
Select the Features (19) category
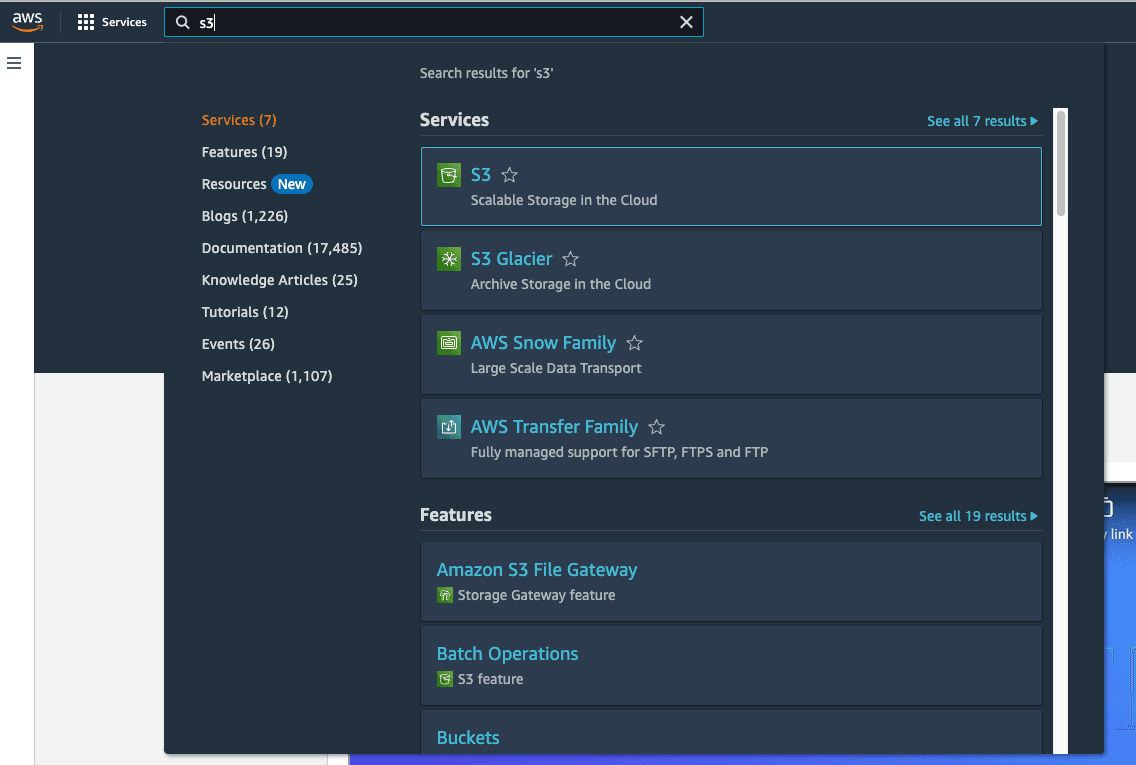pyautogui.click(x=244, y=152)
